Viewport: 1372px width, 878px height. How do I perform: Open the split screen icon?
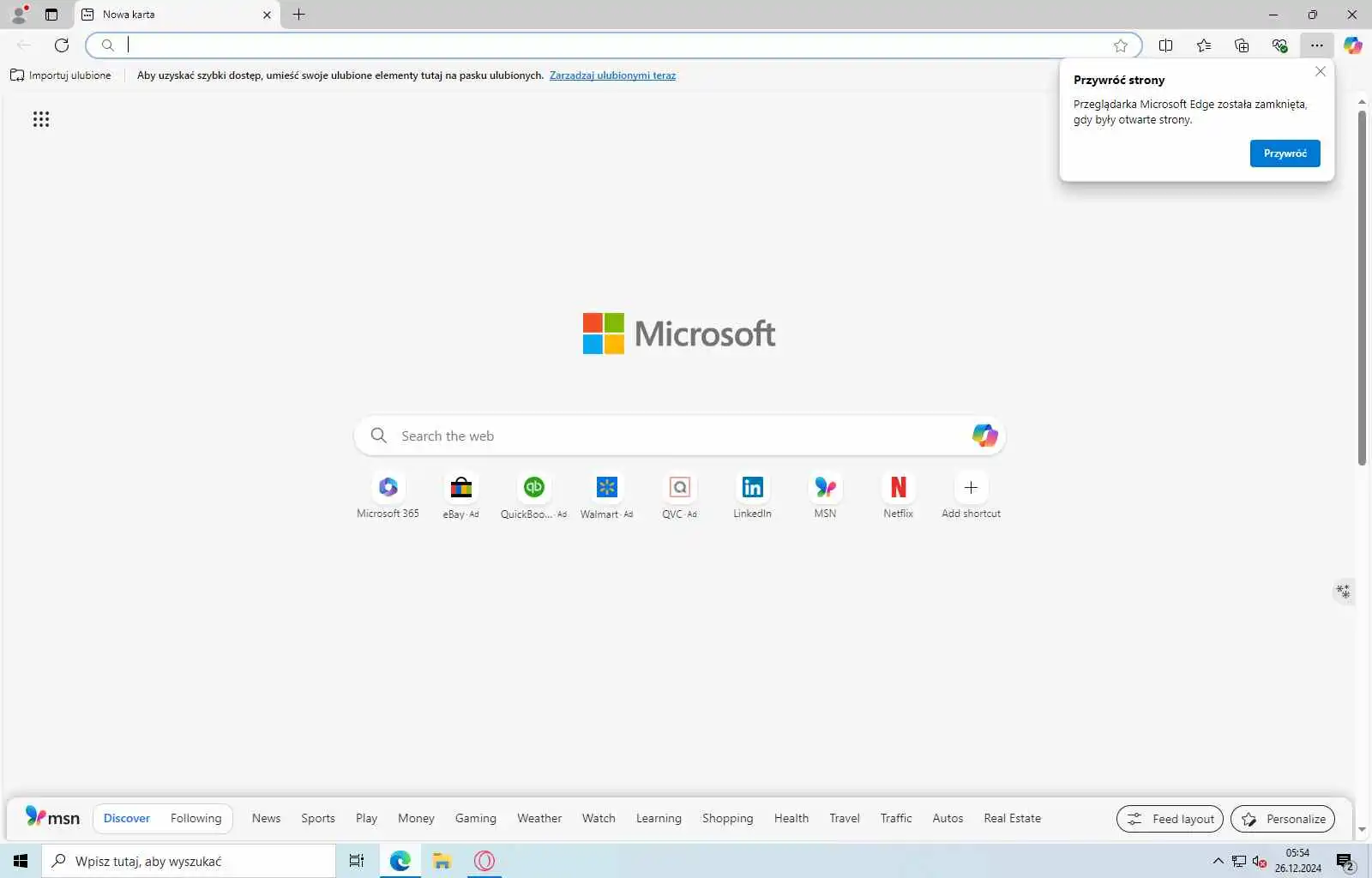click(x=1166, y=45)
